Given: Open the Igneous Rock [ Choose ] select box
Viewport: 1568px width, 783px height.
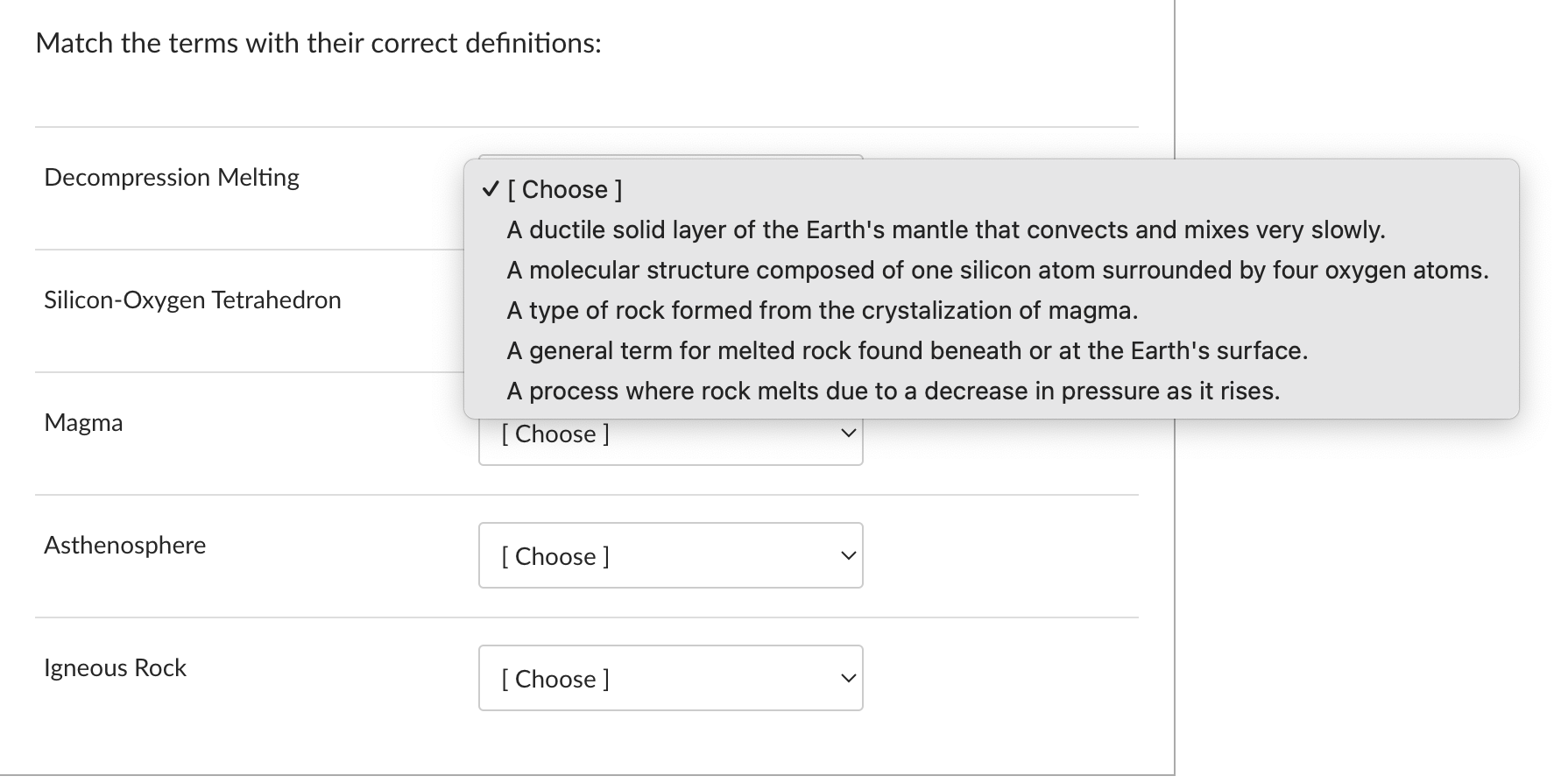Looking at the screenshot, I should [x=669, y=679].
